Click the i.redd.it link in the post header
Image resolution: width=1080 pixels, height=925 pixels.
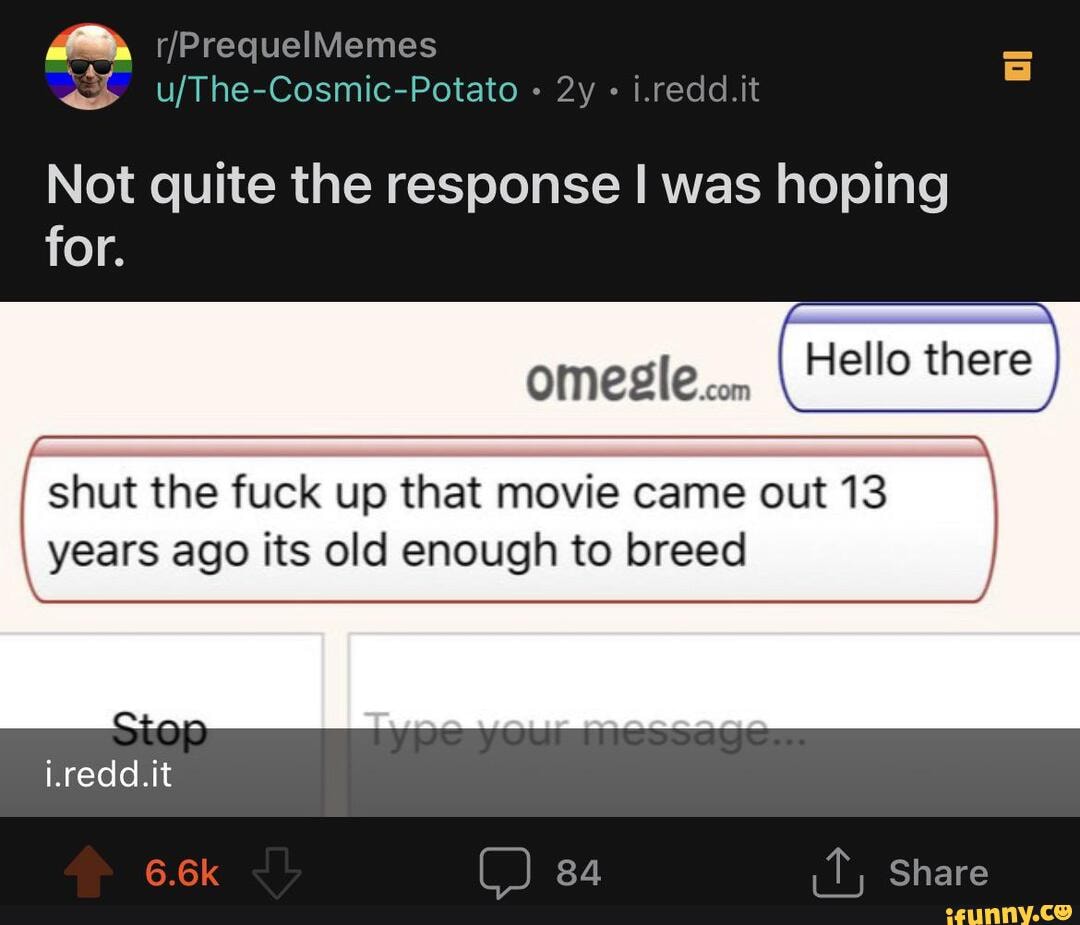(x=696, y=90)
